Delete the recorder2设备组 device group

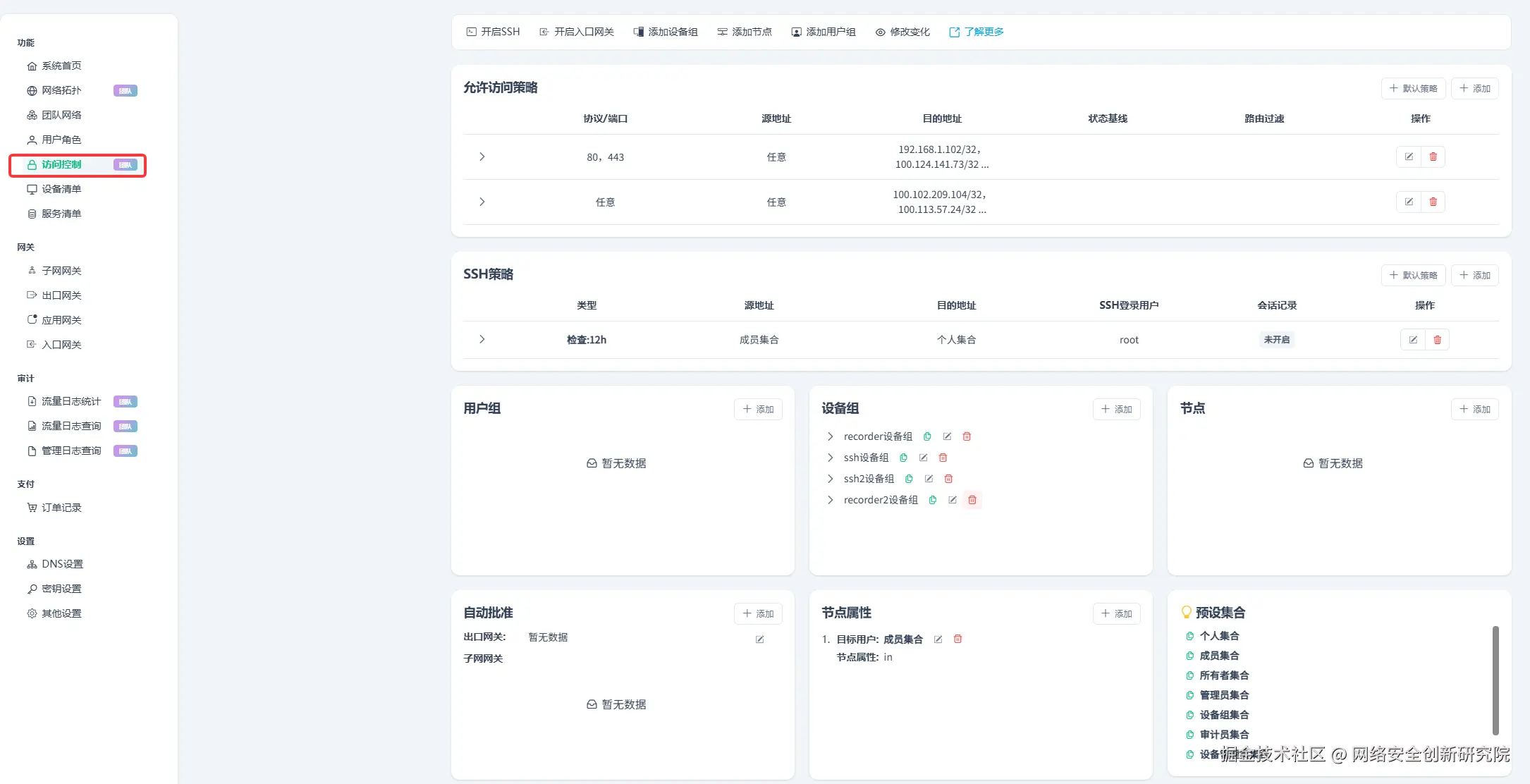[972, 500]
